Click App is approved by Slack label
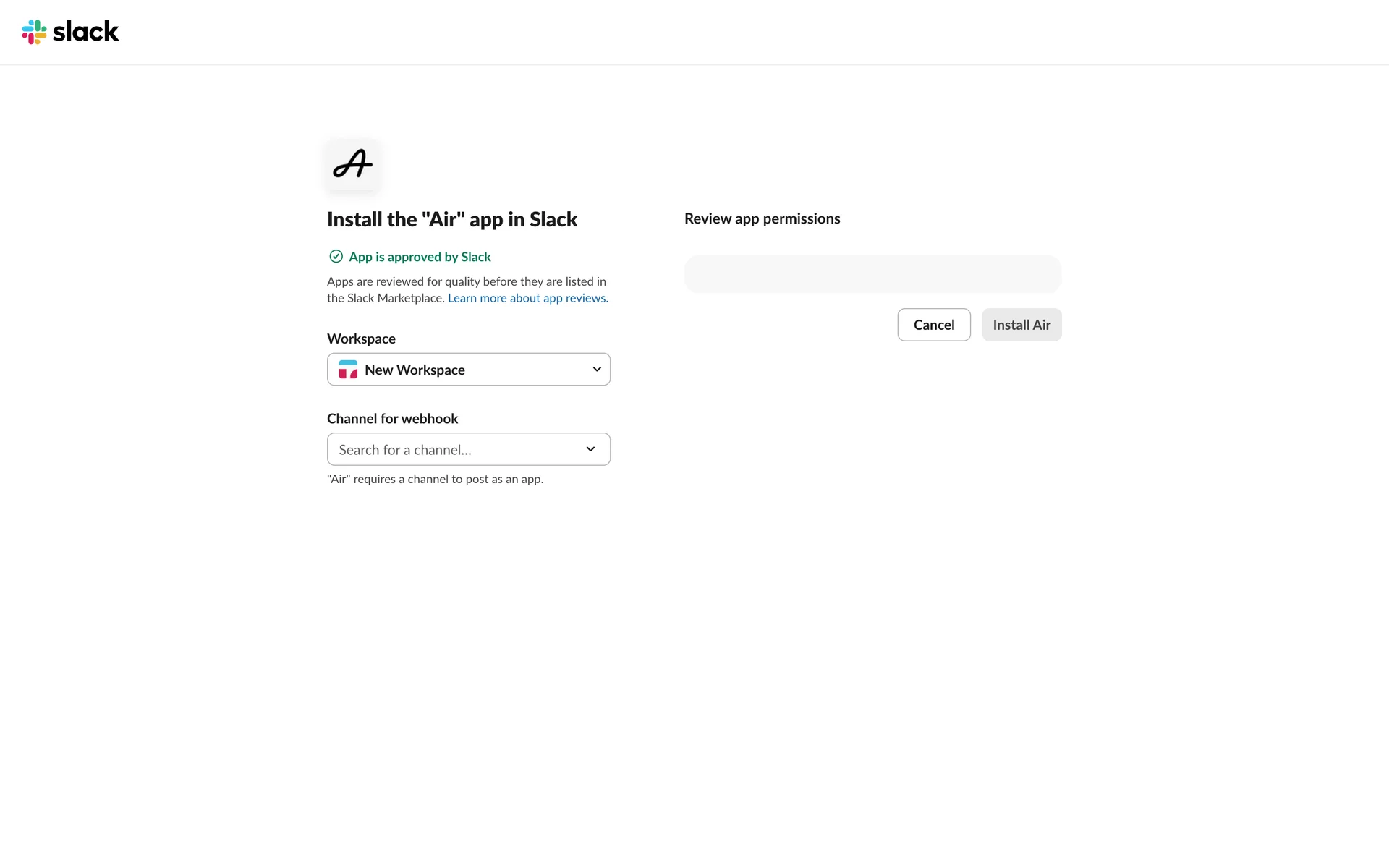1389x868 pixels. click(x=420, y=257)
